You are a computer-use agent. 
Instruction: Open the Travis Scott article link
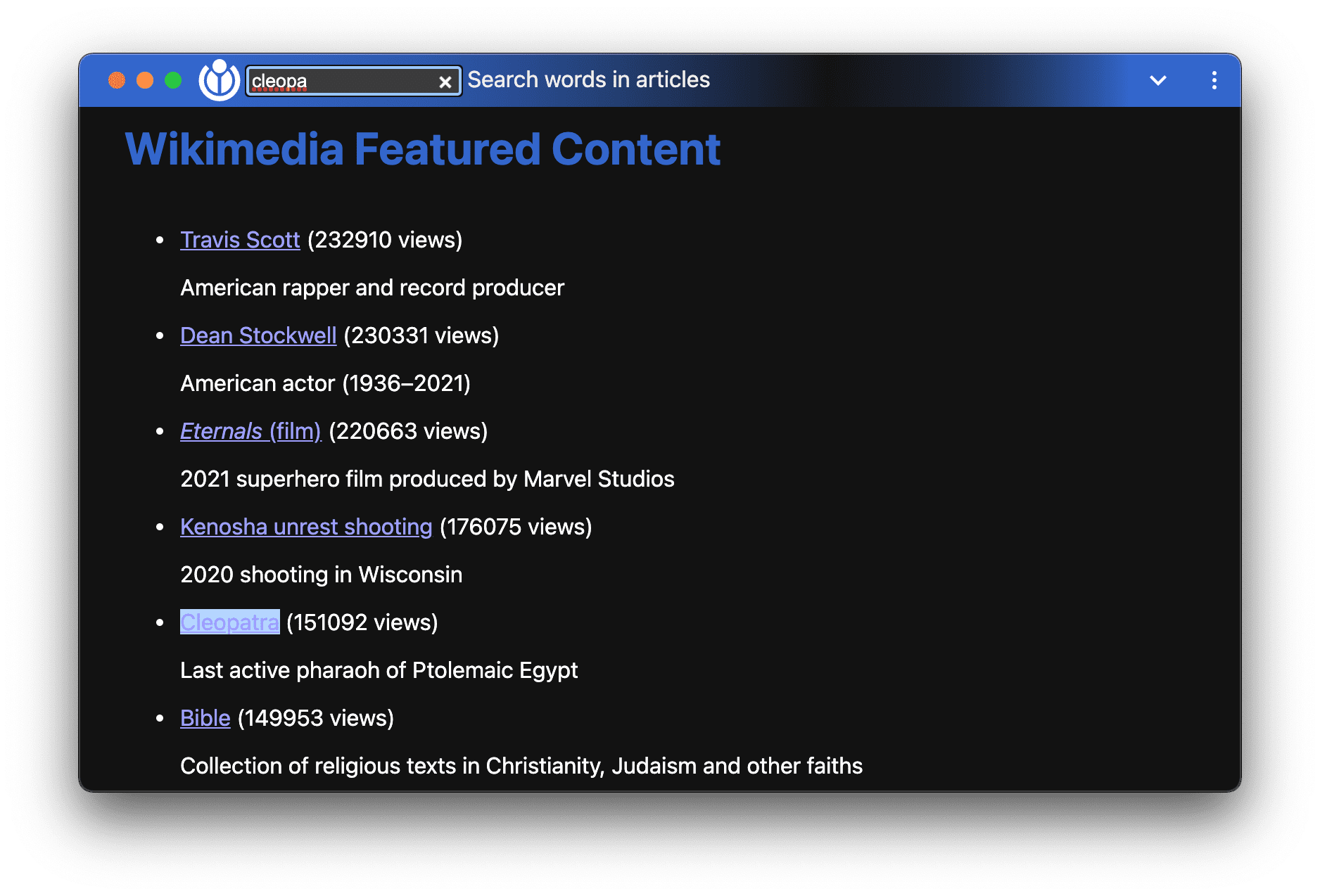[x=240, y=240]
